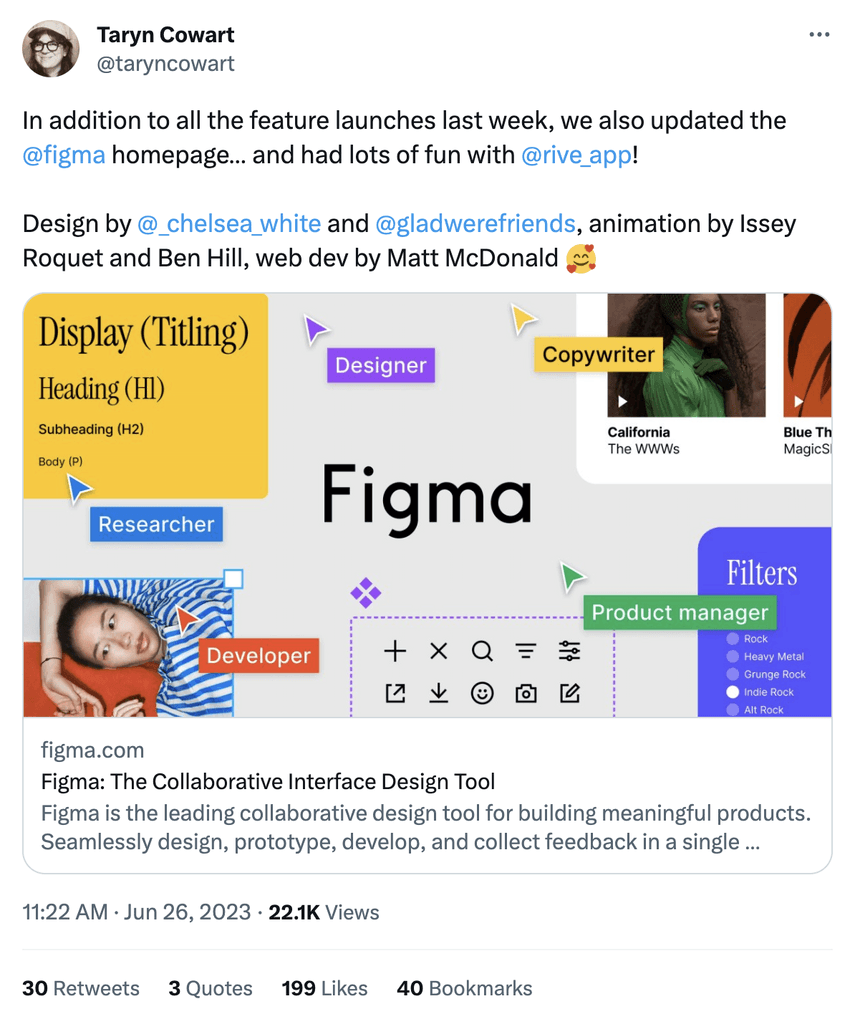Open the adjustment sliders icon
This screenshot has height=1024, width=855.
(x=570, y=651)
